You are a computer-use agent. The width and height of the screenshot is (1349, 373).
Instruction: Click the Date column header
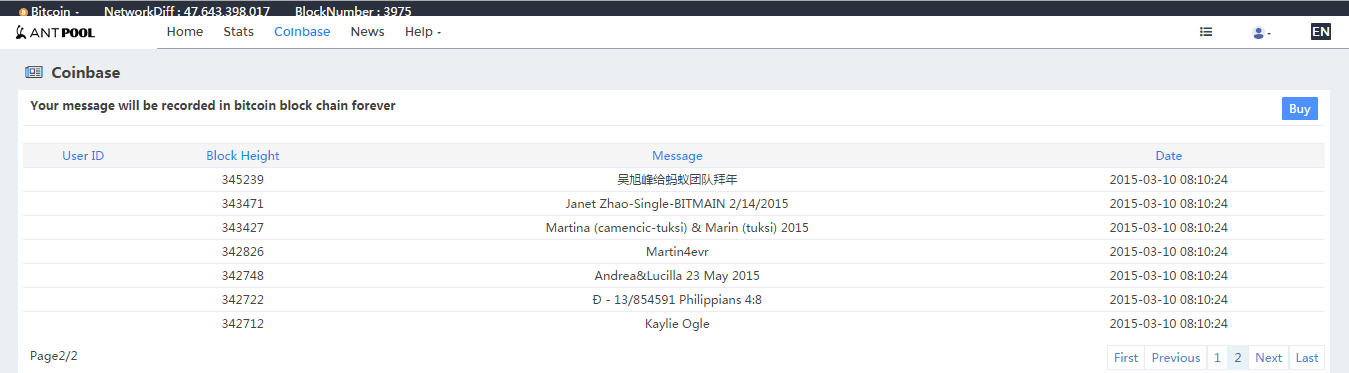1169,156
